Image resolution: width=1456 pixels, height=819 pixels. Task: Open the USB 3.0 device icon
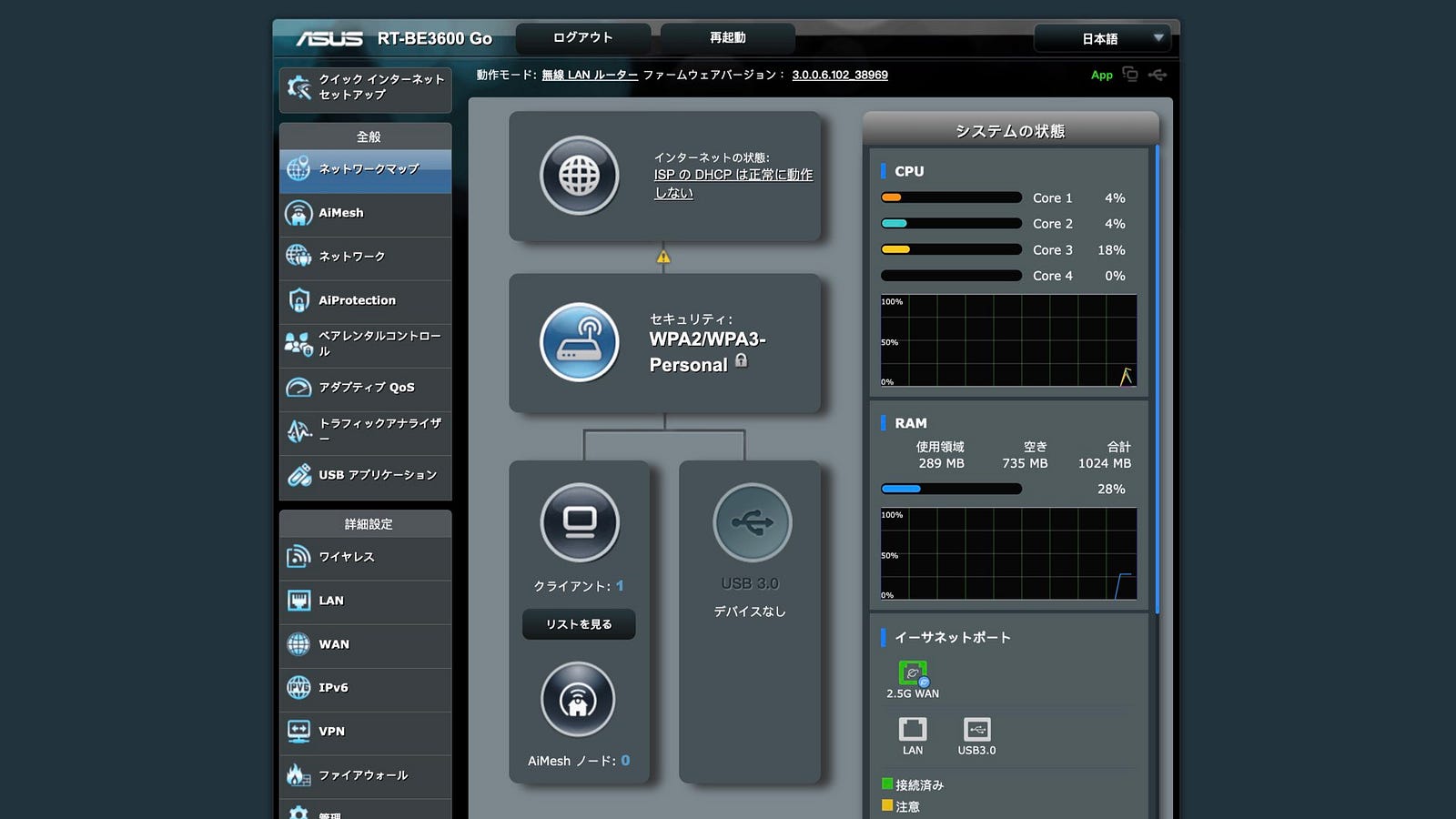[752, 522]
